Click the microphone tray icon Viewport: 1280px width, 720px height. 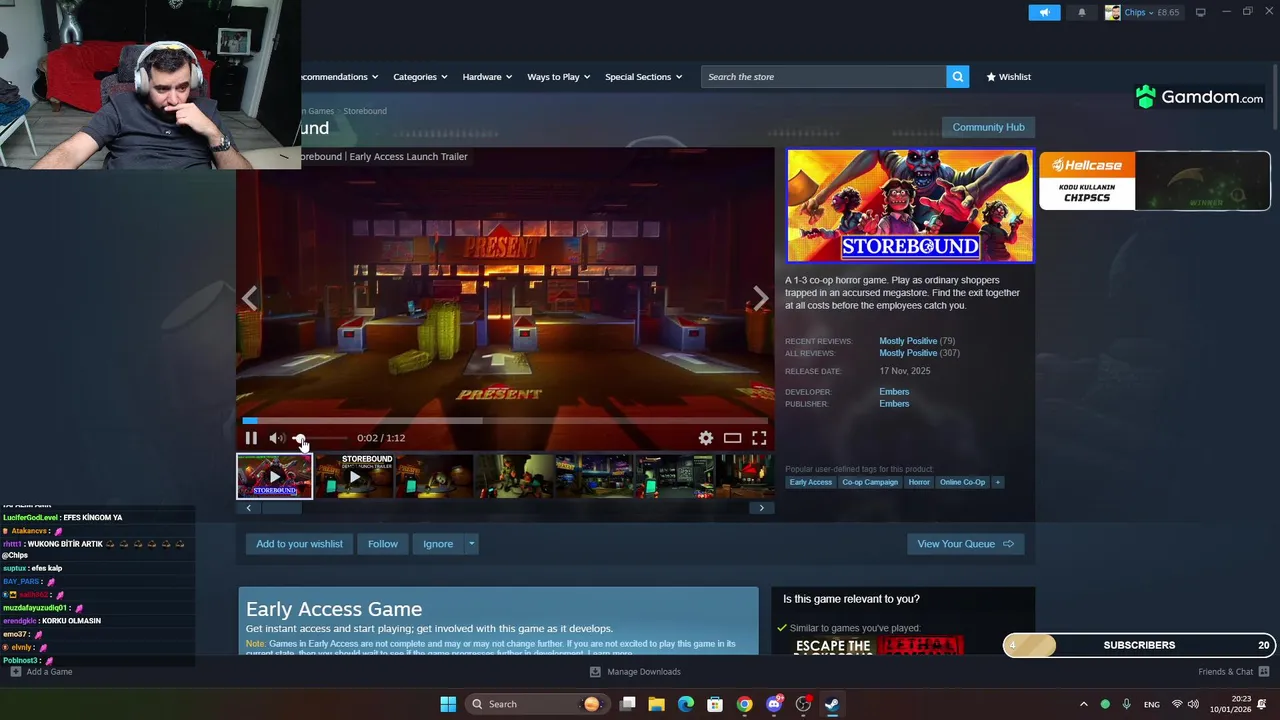pyautogui.click(x=1126, y=704)
